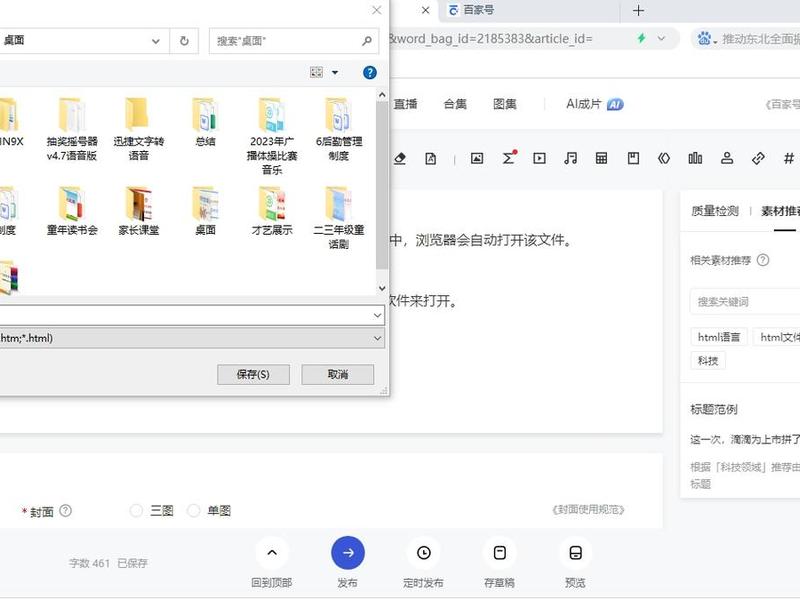Switch to the 质量检测 panel tab
Image resolution: width=800 pixels, height=600 pixels.
click(715, 211)
